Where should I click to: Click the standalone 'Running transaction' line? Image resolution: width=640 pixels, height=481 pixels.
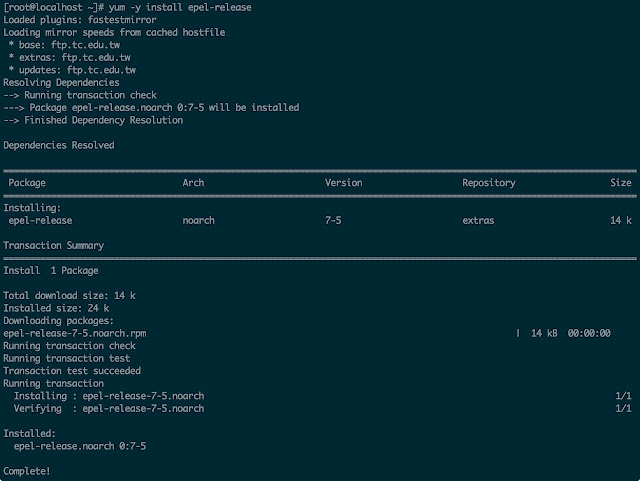tap(53, 383)
